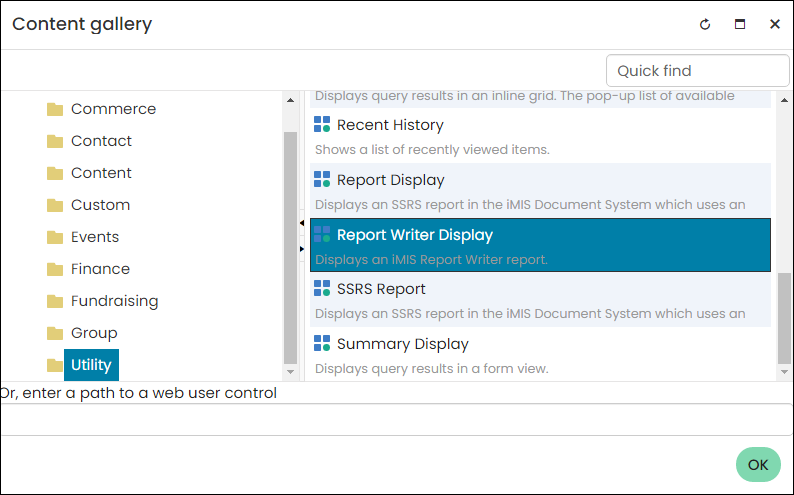Select the Group folder label
The width and height of the screenshot is (794, 495).
pyautogui.click(x=94, y=333)
